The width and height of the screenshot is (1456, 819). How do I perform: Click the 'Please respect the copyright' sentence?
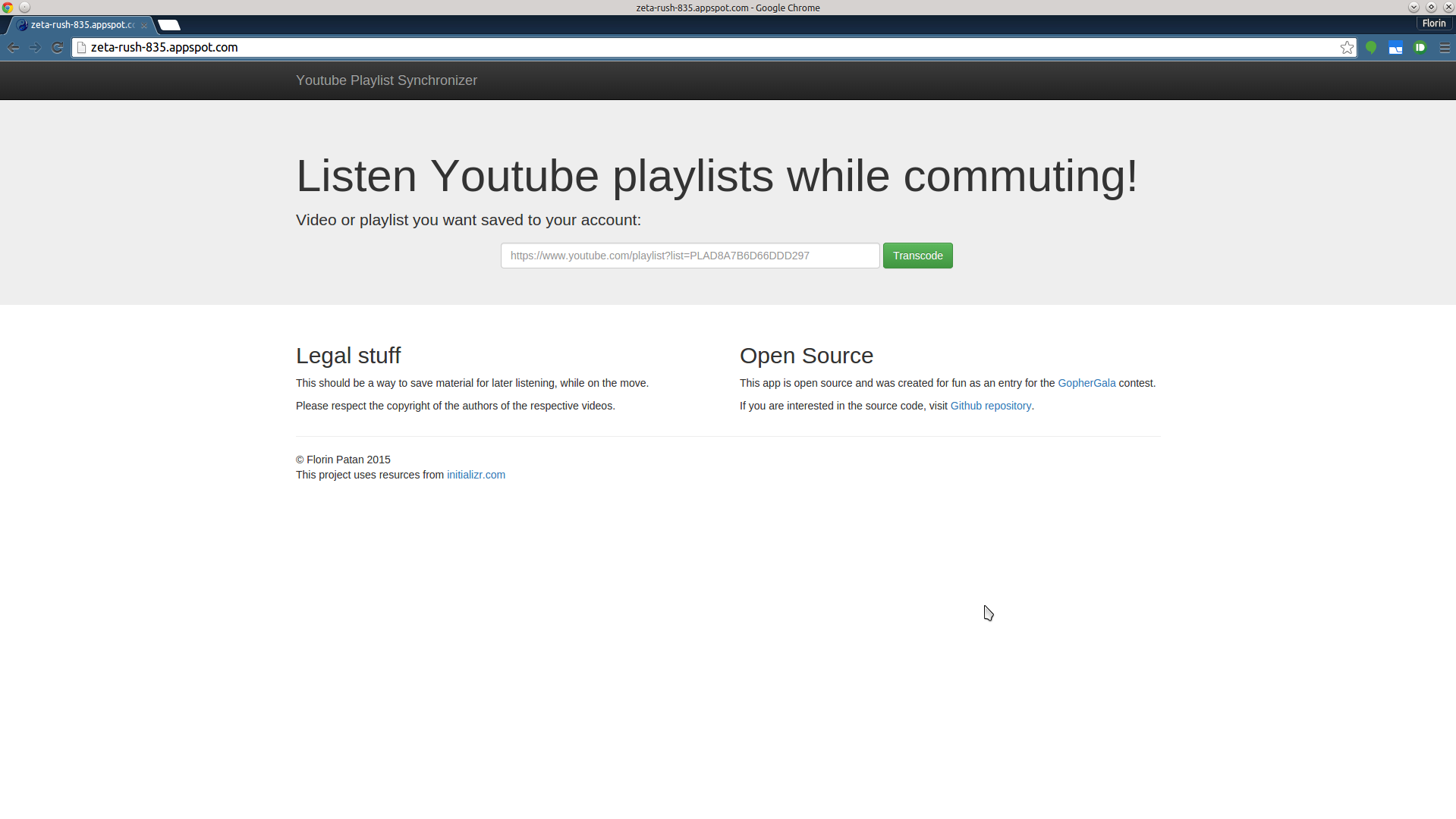coord(455,406)
